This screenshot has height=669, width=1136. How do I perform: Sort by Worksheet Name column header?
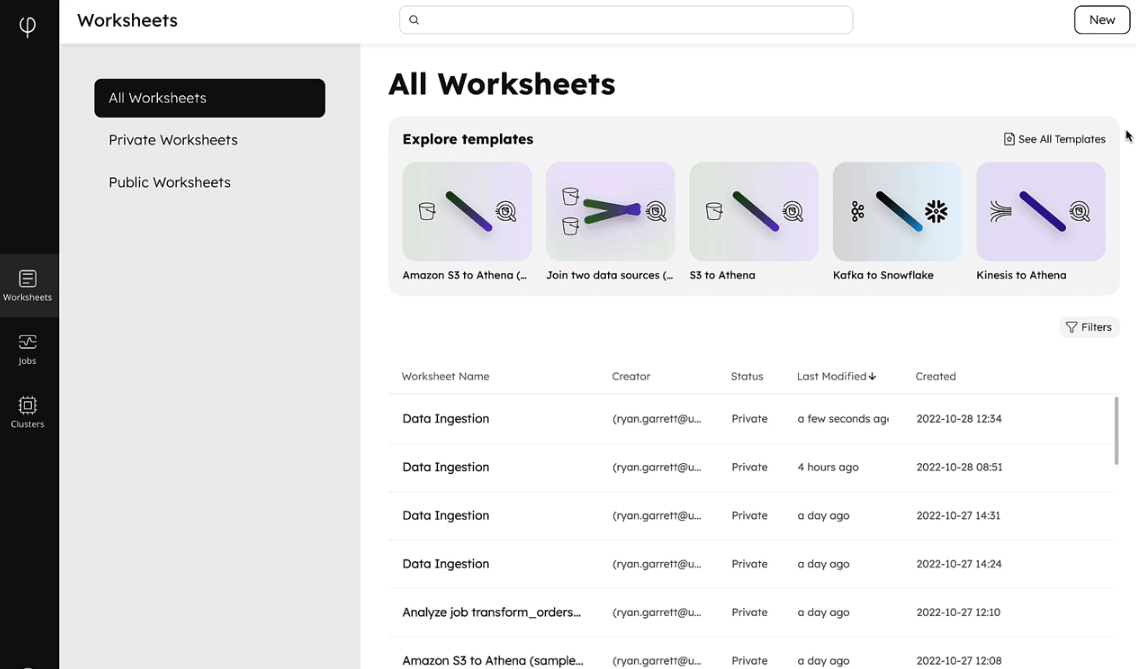(446, 376)
